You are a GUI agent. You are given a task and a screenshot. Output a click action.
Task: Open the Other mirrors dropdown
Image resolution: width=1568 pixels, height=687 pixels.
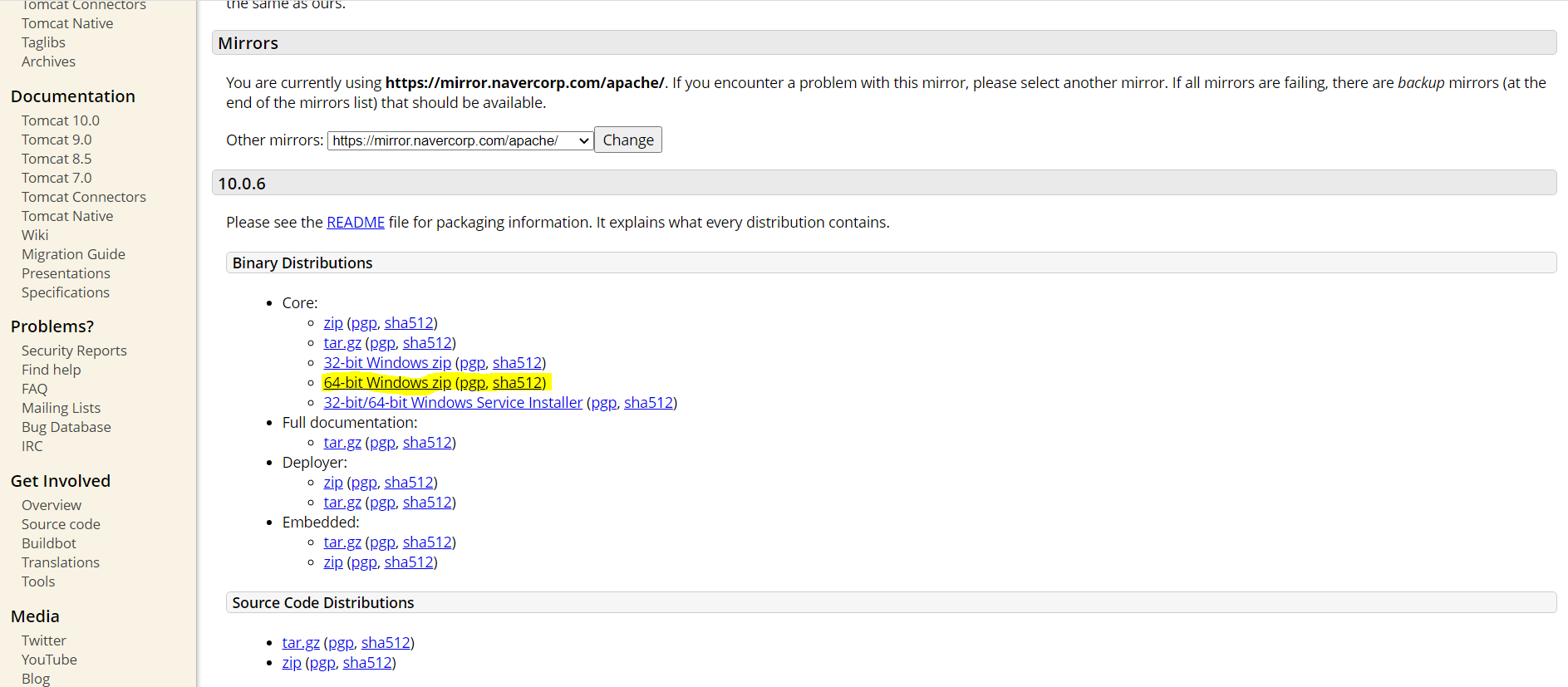pos(460,140)
